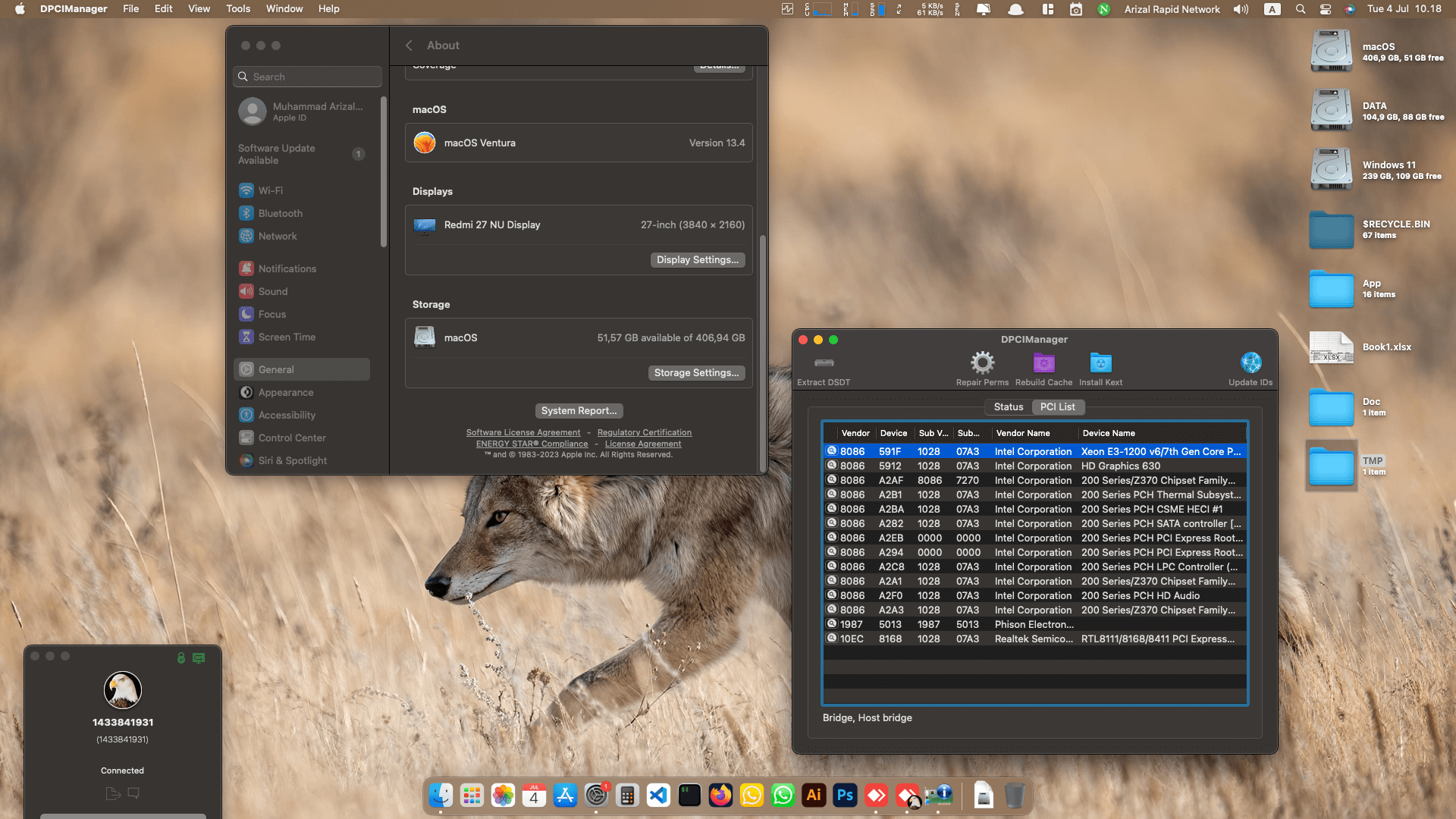Go back using the About back chevron
Viewport: 1456px width, 819px height.
click(409, 45)
